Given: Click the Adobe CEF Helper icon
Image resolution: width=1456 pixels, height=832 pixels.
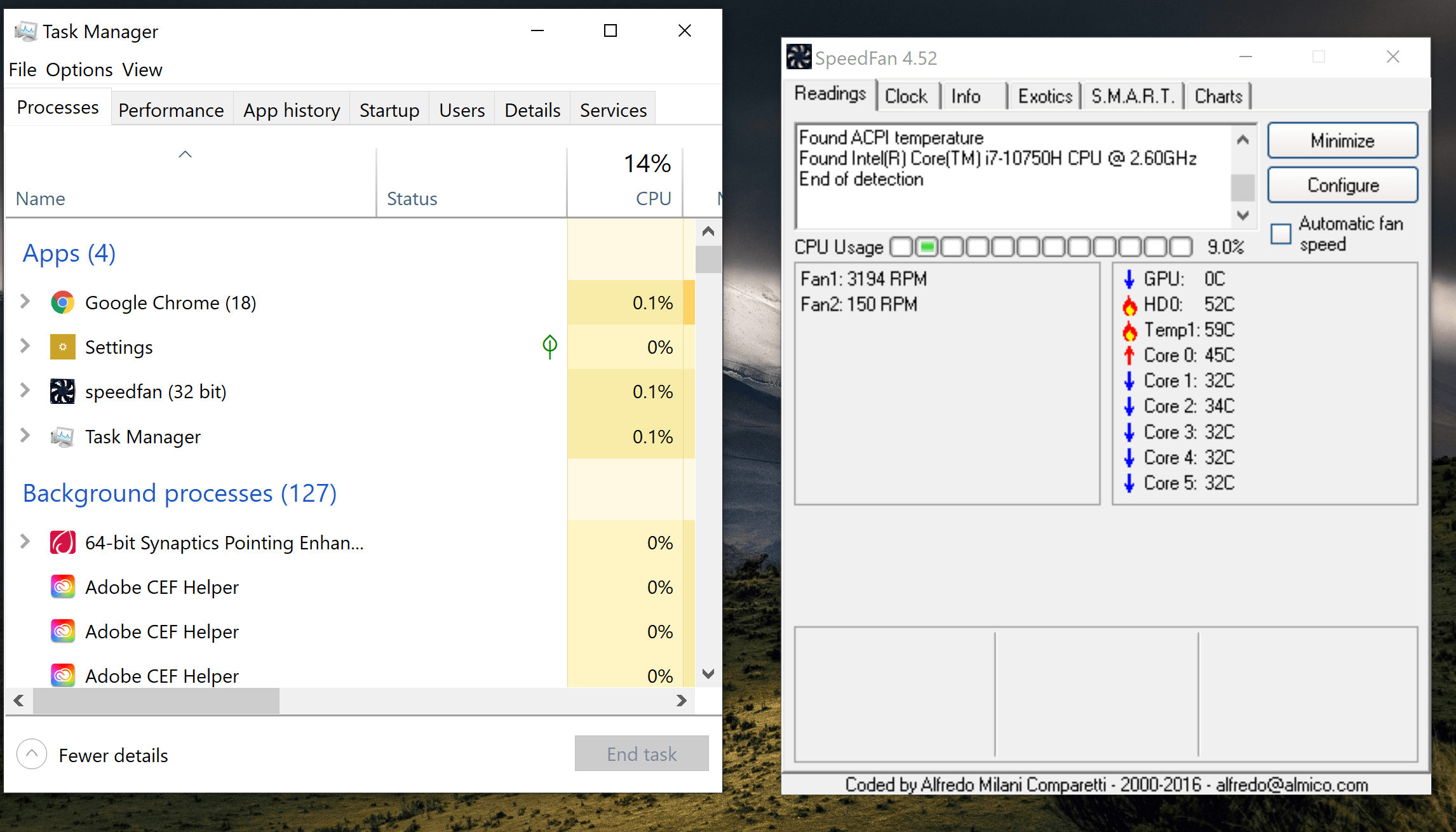Looking at the screenshot, I should click(62, 586).
